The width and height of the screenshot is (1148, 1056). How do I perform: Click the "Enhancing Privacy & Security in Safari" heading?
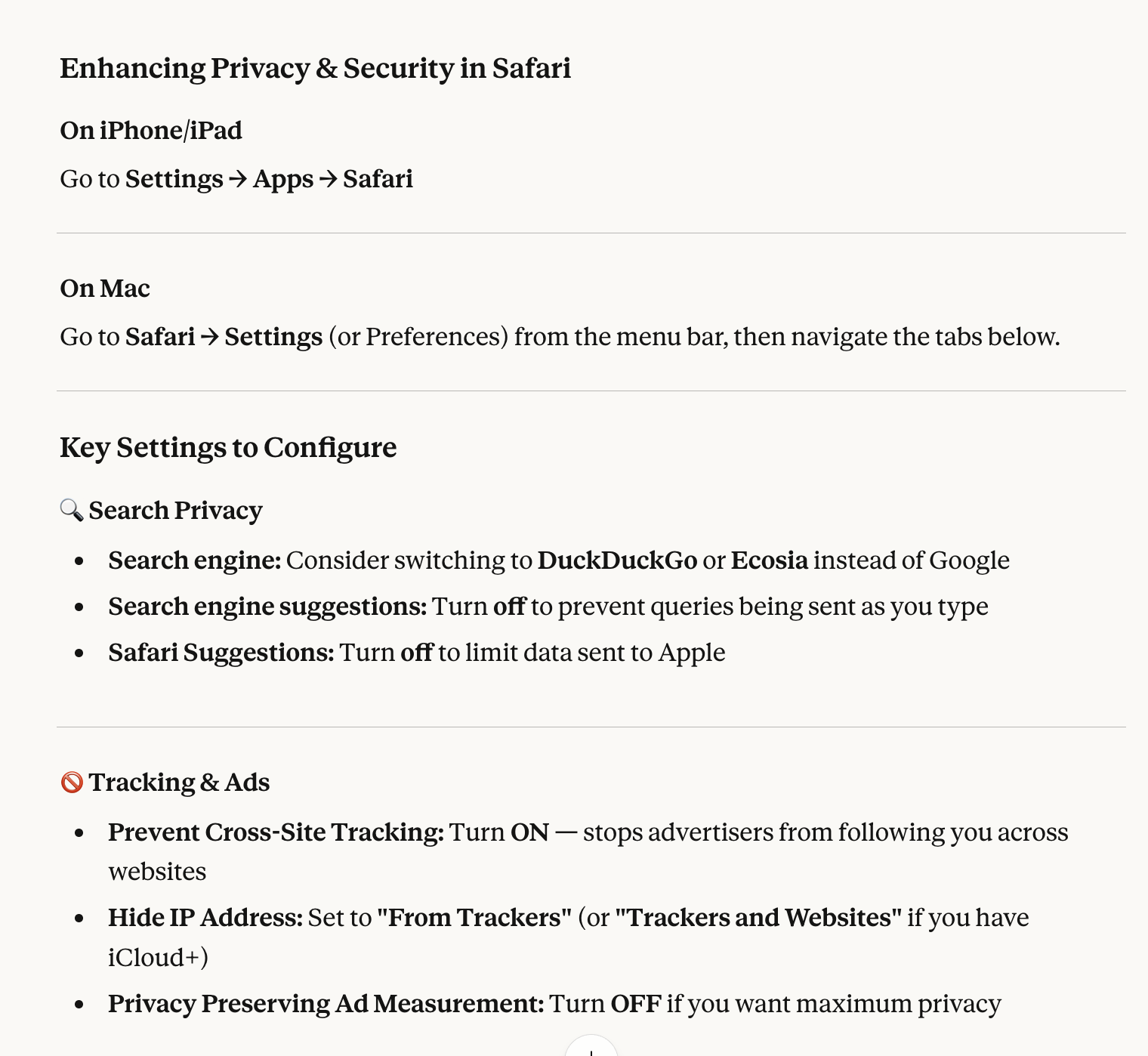coord(315,68)
